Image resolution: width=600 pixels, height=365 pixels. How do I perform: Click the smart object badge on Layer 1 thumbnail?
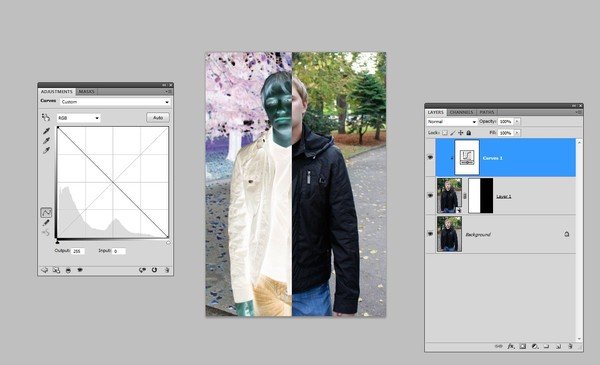coord(458,210)
